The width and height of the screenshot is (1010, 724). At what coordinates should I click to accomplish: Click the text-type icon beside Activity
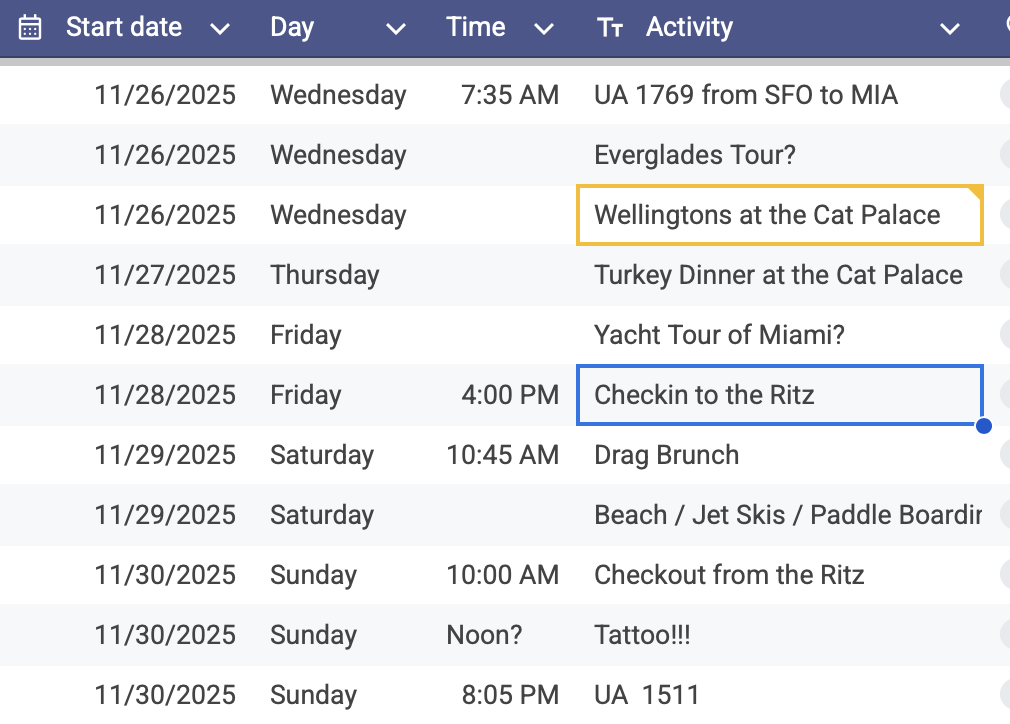(609, 28)
